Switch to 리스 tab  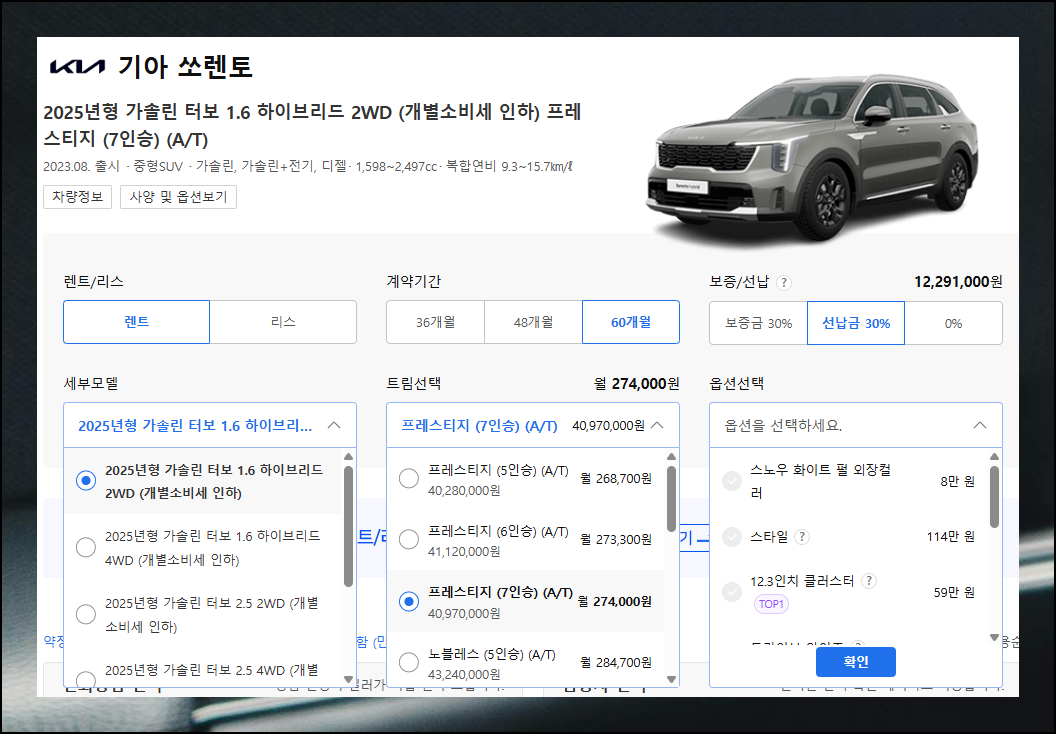coord(283,322)
